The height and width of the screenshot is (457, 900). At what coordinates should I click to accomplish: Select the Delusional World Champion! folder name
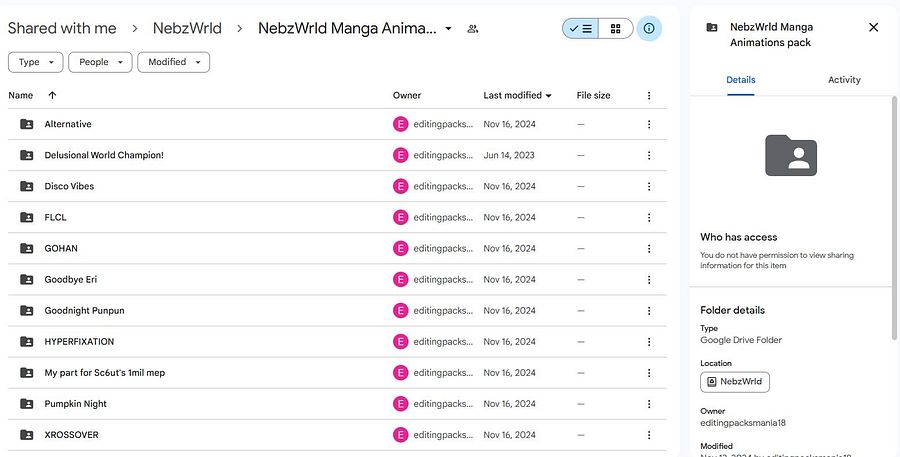(104, 155)
